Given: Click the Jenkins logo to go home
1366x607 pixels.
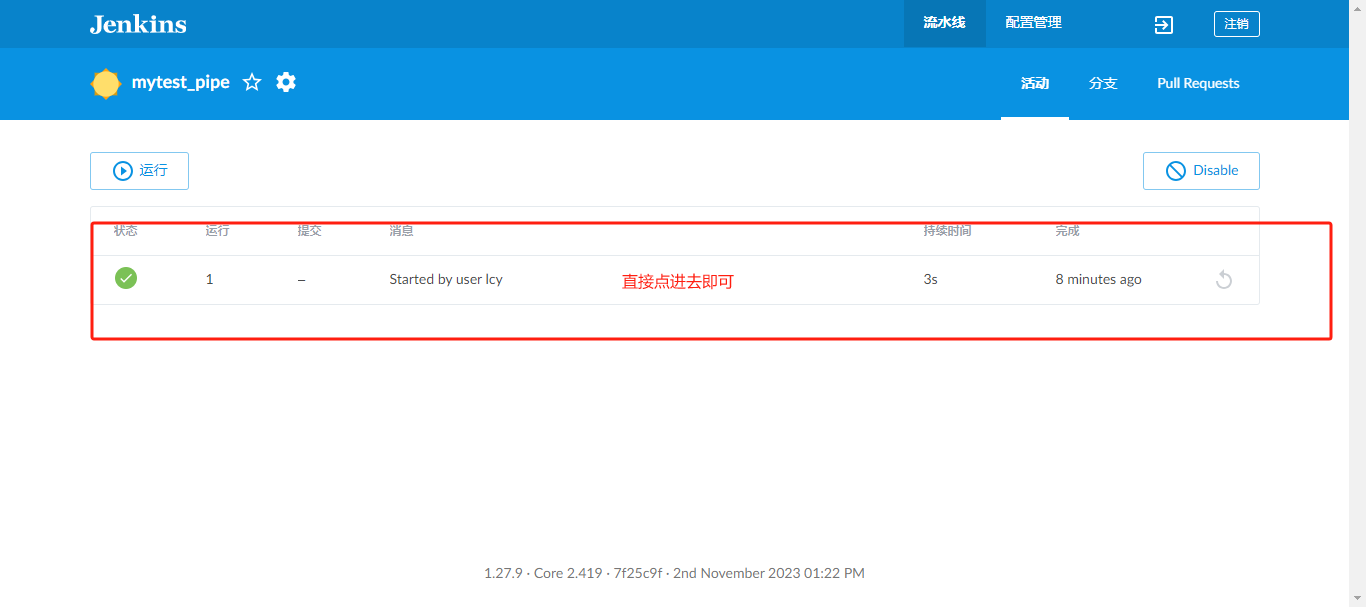Looking at the screenshot, I should (137, 23).
